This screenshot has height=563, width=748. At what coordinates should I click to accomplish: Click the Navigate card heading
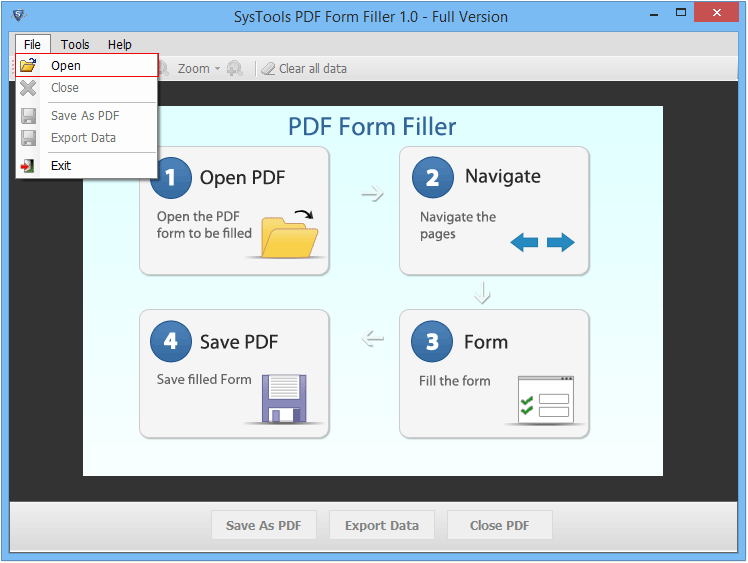[x=503, y=177]
